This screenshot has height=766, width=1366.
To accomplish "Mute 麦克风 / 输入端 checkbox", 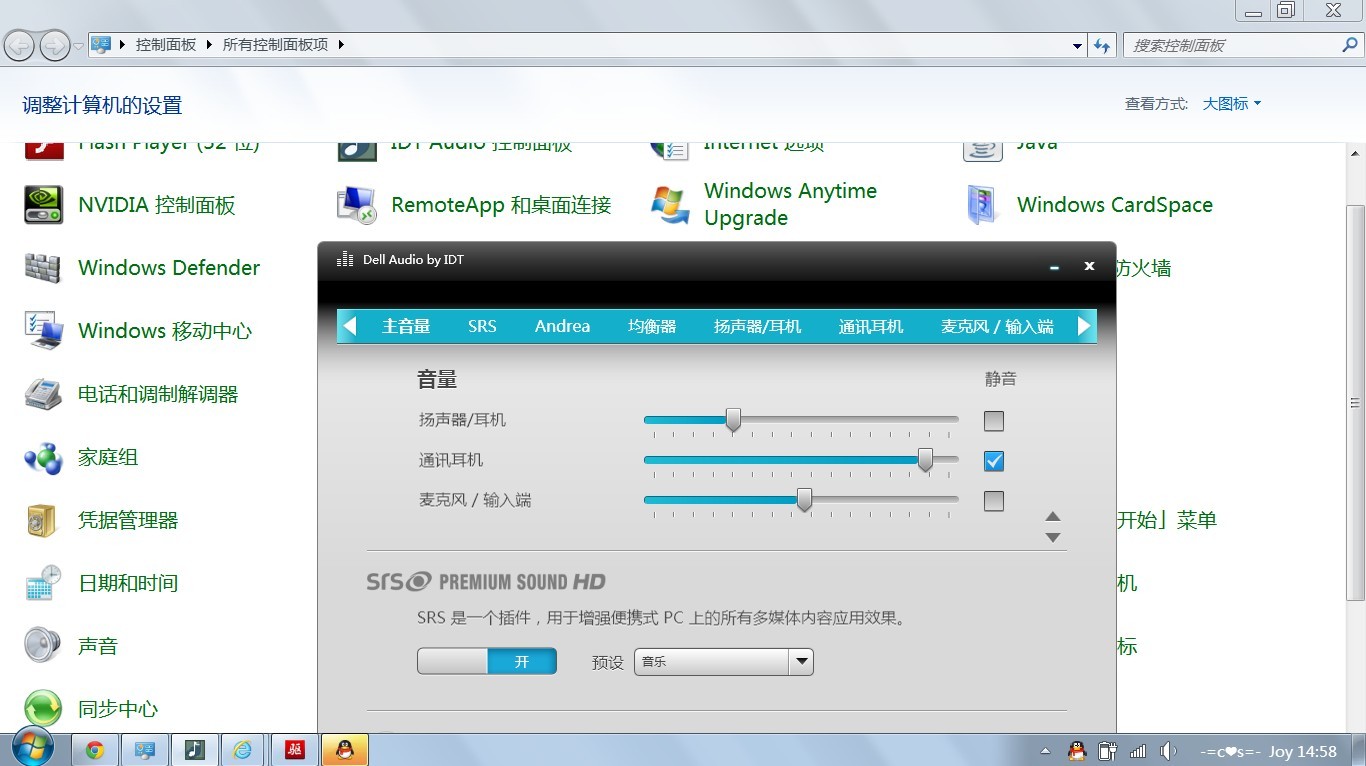I will 993,501.
